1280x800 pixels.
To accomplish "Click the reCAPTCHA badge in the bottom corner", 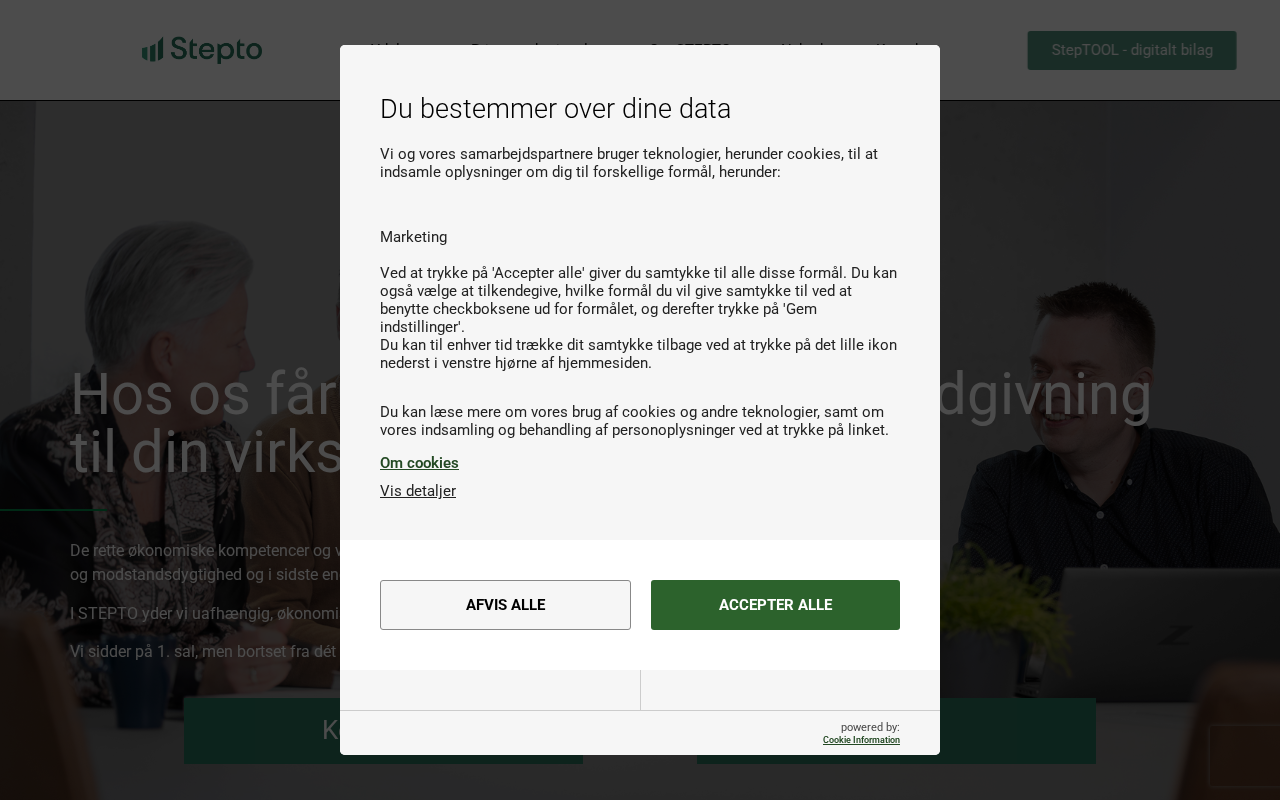I will pos(1243,755).
